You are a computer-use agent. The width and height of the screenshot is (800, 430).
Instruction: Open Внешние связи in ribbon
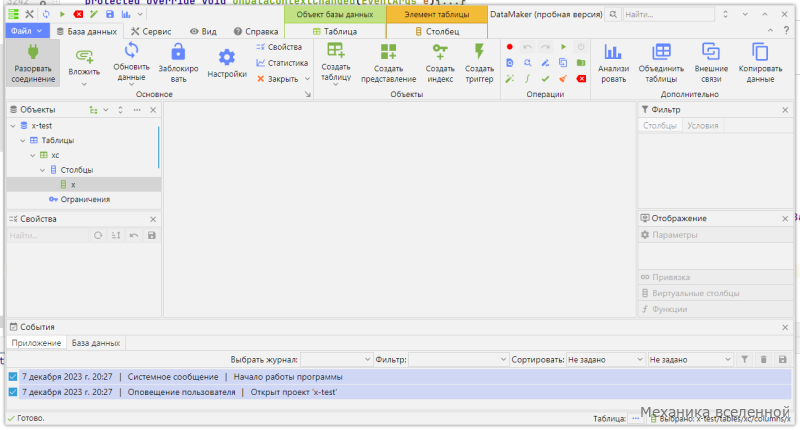pos(711,63)
